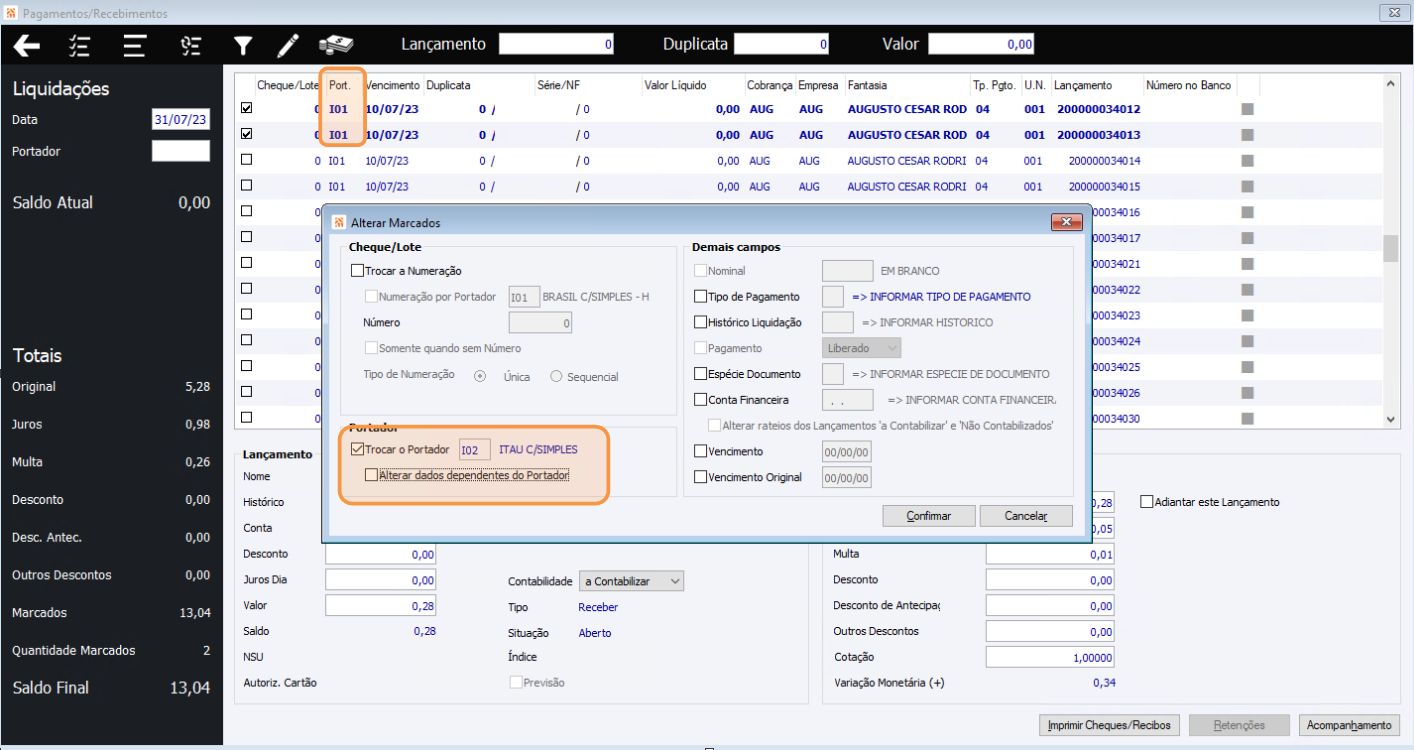This screenshot has width=1414, height=750.
Task: Close the Alterar Marcados dialog
Action: 1067,222
